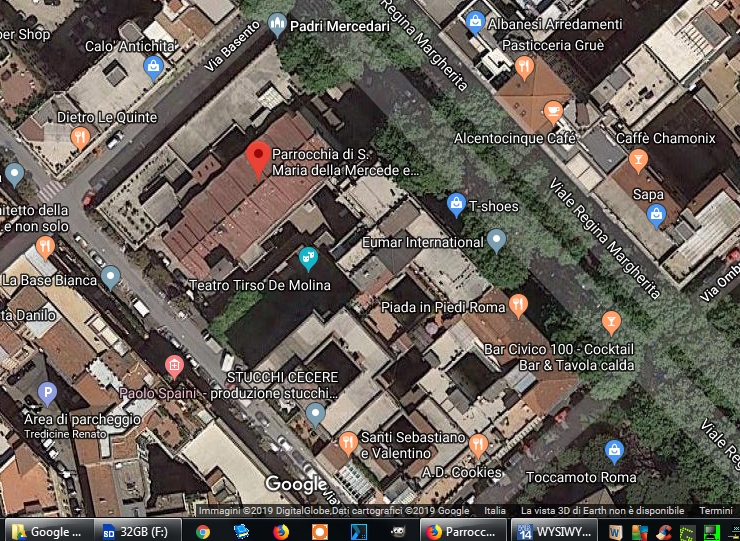The height and width of the screenshot is (541, 740).
Task: Click the Paolo Spaini label text
Action: pos(157,393)
